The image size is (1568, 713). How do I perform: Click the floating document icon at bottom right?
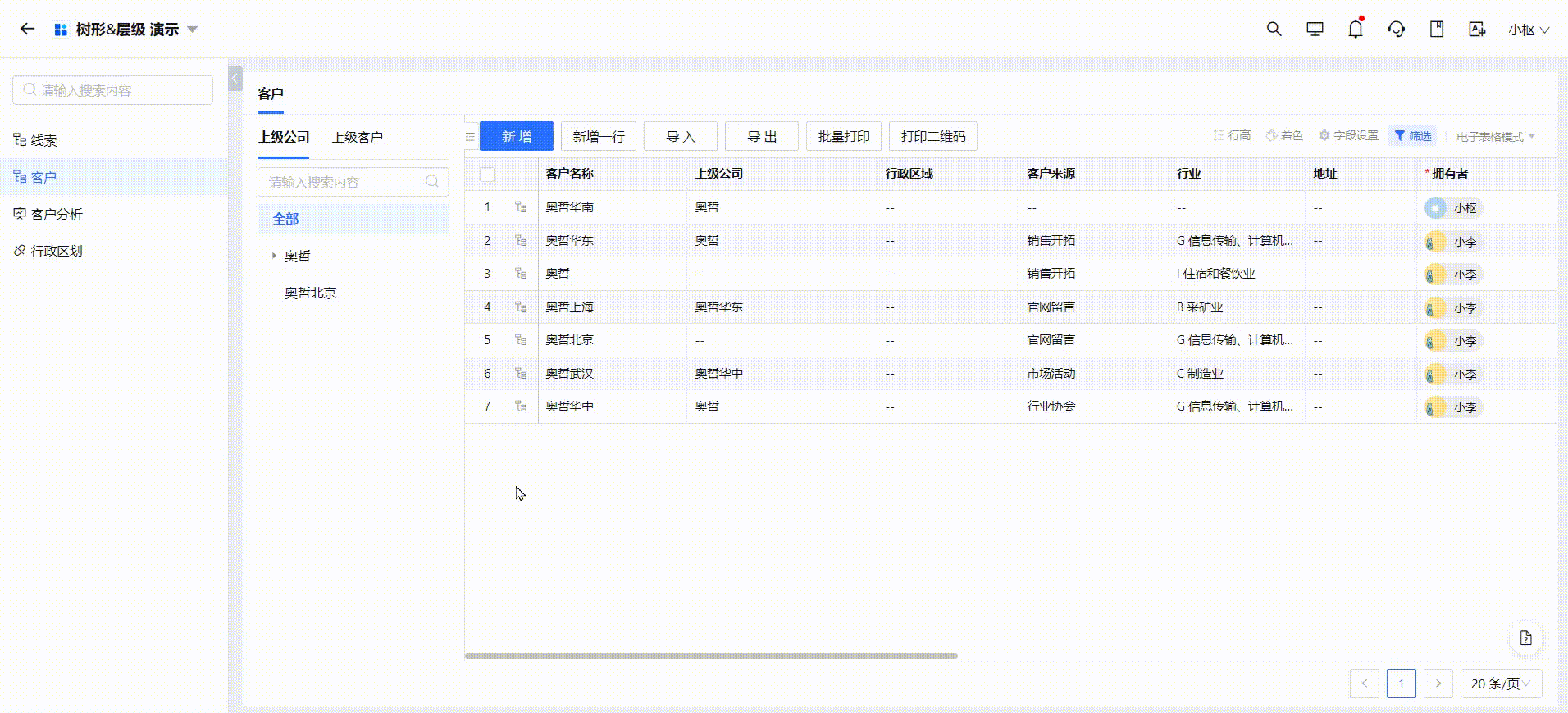(x=1525, y=638)
